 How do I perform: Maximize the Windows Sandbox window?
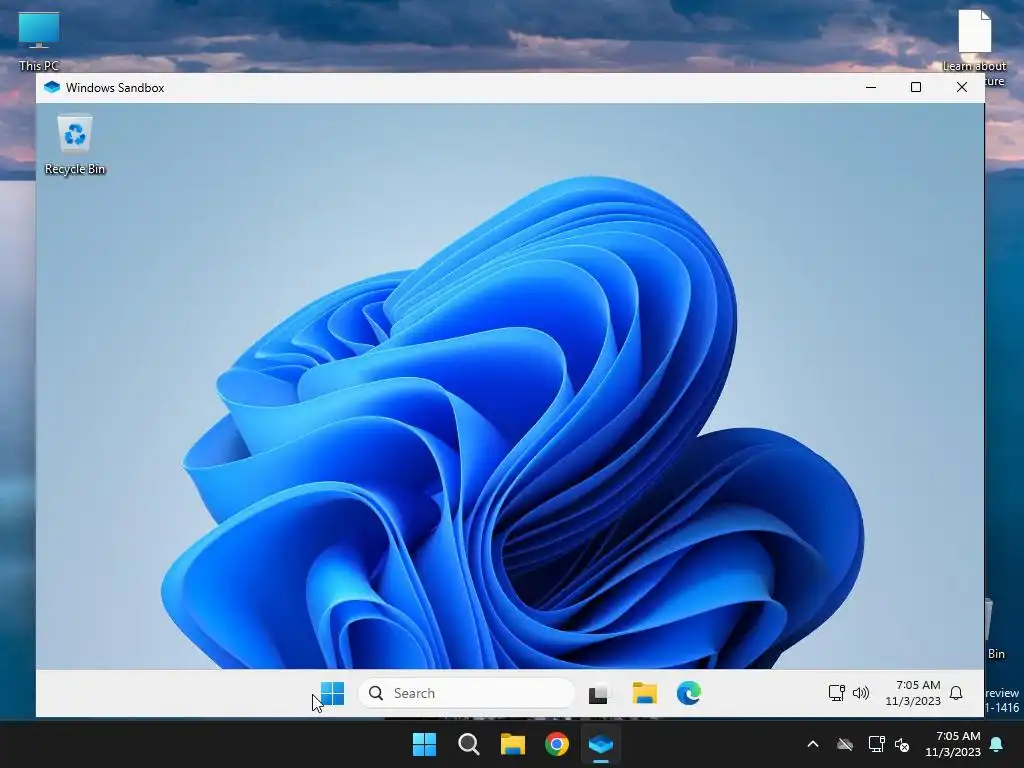tap(916, 88)
